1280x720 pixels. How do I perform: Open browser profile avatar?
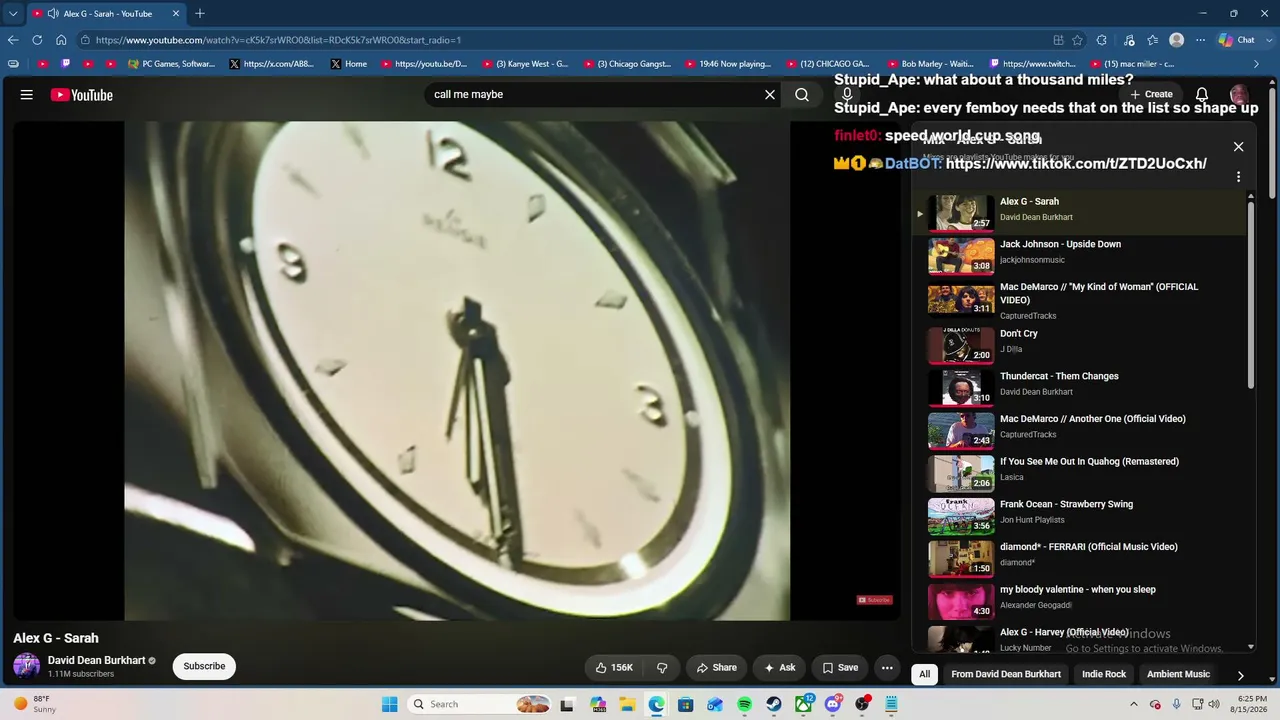coord(1177,40)
